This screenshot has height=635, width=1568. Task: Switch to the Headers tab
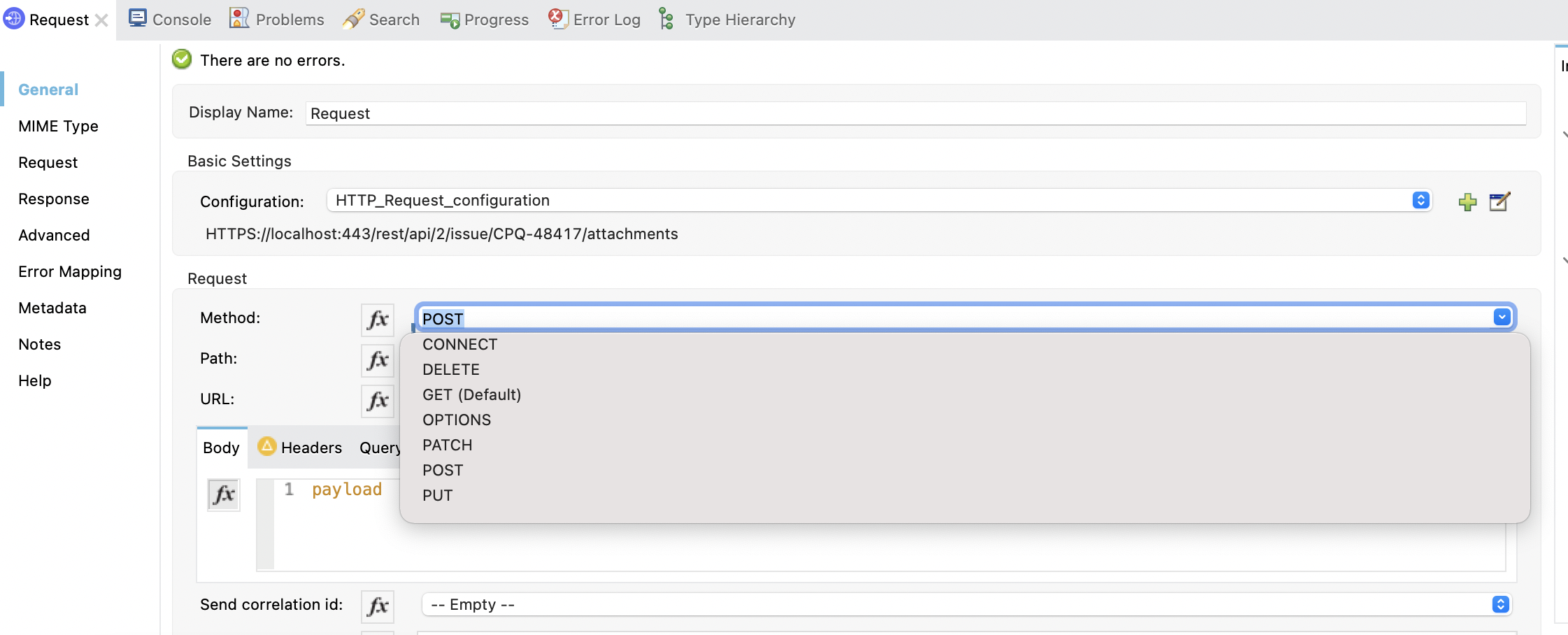[311, 447]
